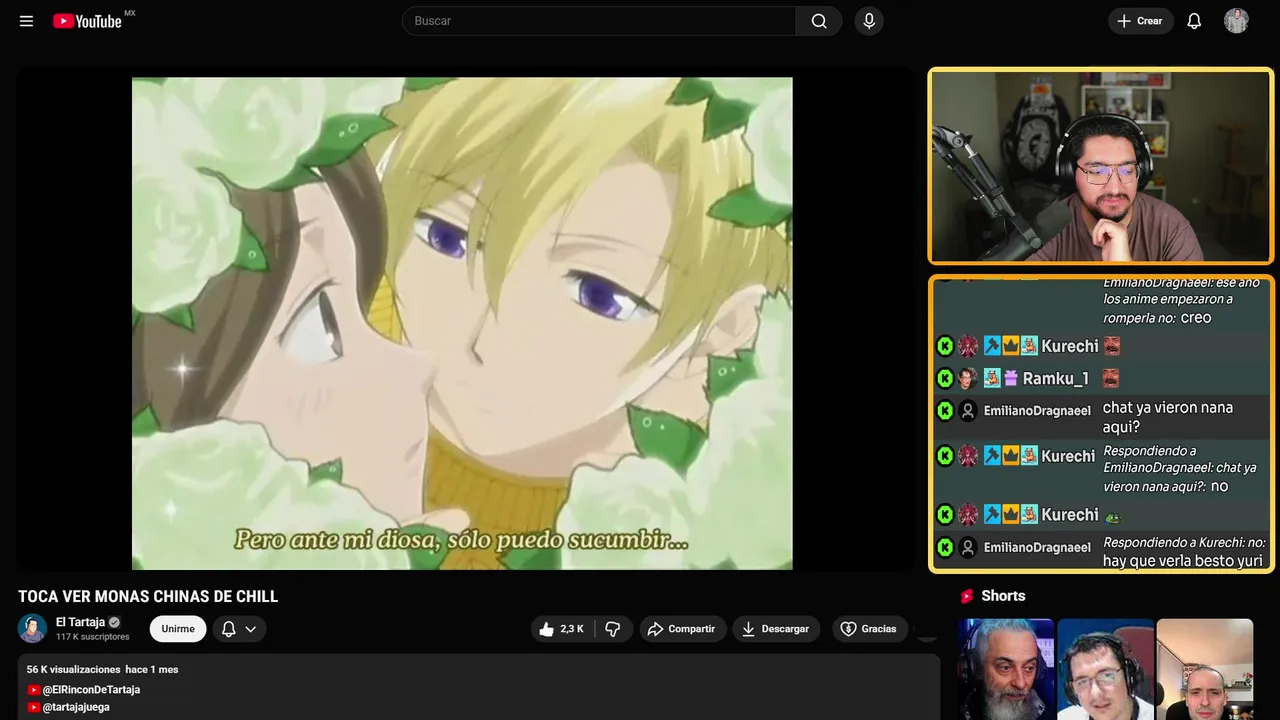
Task: Click the streamer webcam overlay
Action: point(1101,166)
